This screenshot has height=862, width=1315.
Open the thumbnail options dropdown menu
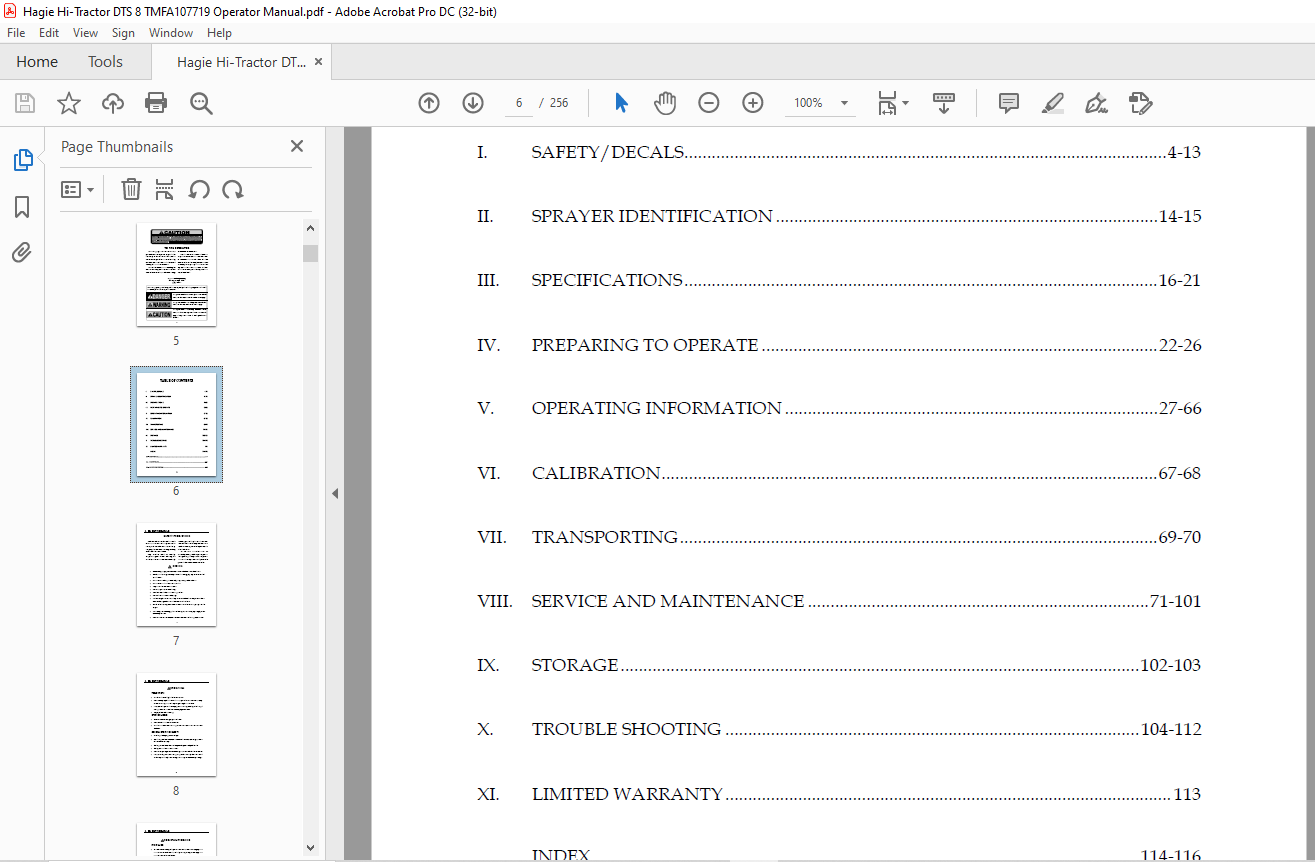point(78,189)
